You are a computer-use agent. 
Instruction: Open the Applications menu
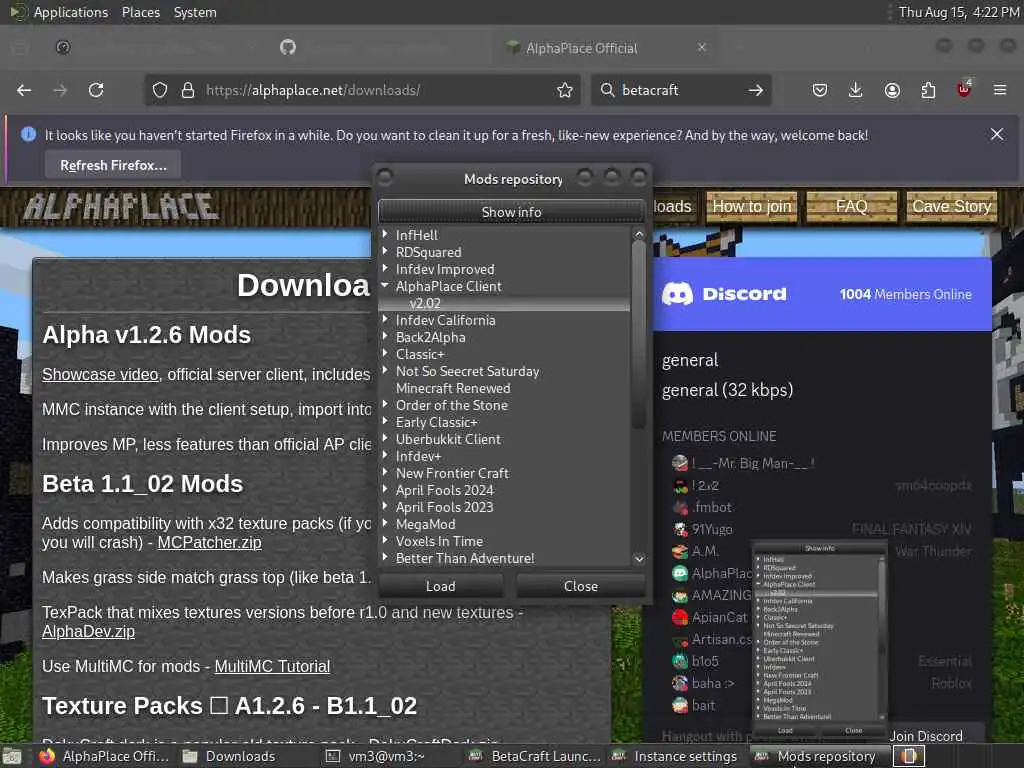coord(71,12)
